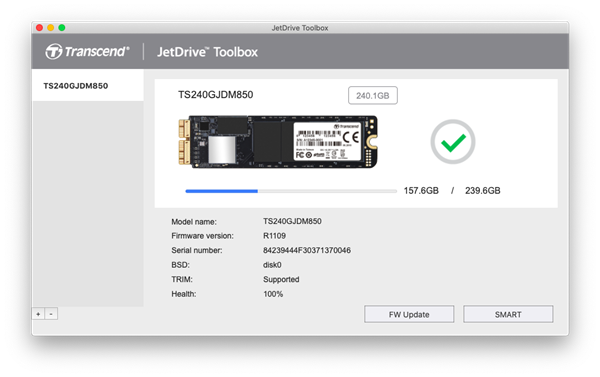Click the JetDrive Toolbox window title bar text
Viewport: 600px width, 377px height.
tap(300, 28)
